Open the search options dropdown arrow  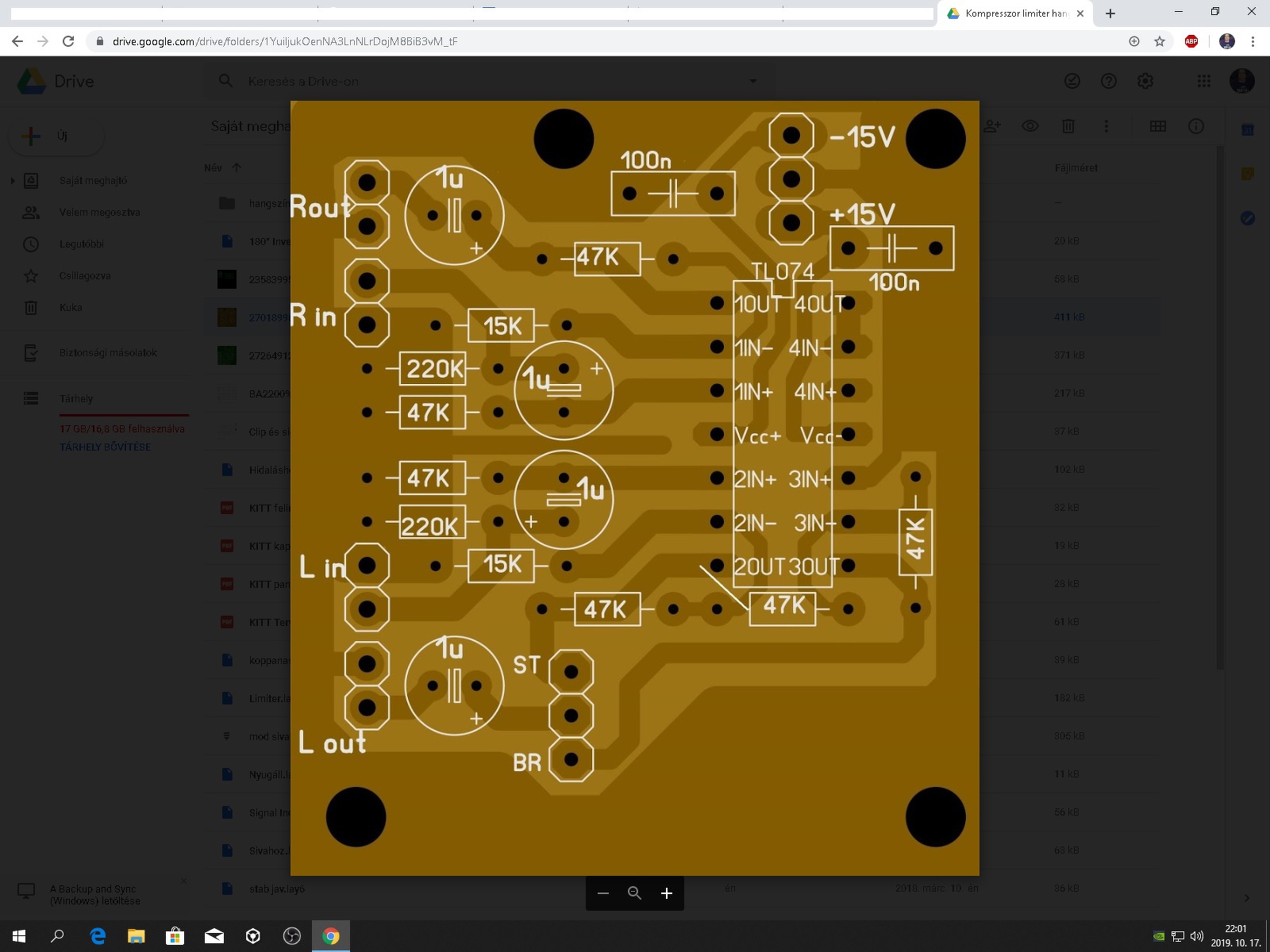click(x=752, y=81)
